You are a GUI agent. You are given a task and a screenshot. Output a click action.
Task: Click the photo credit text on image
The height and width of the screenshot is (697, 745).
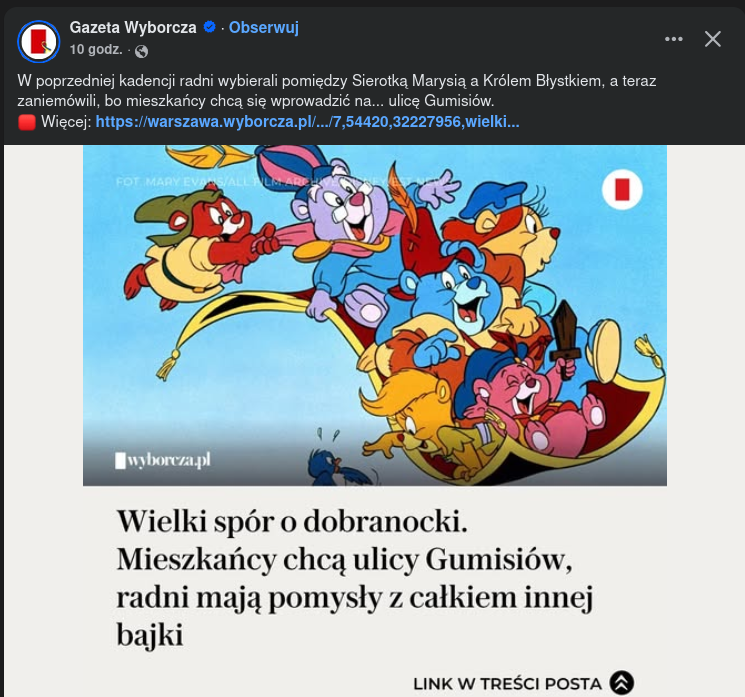click(x=280, y=181)
